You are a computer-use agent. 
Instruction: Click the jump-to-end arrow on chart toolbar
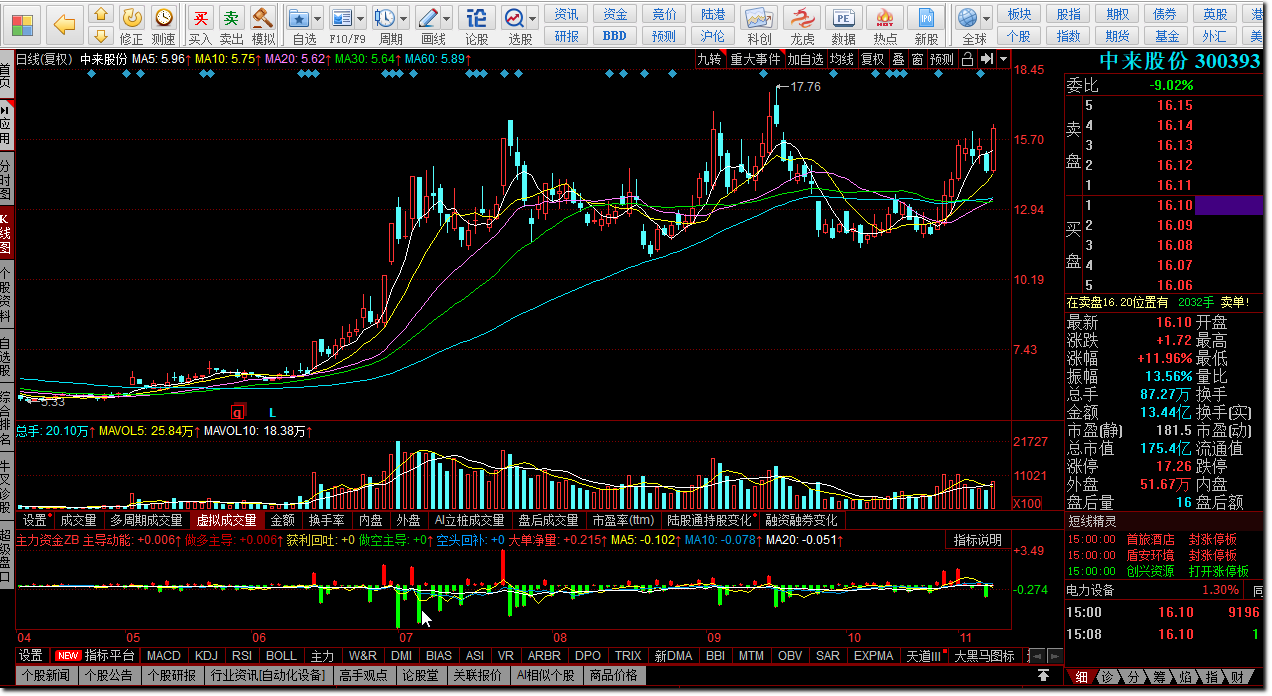click(x=986, y=60)
